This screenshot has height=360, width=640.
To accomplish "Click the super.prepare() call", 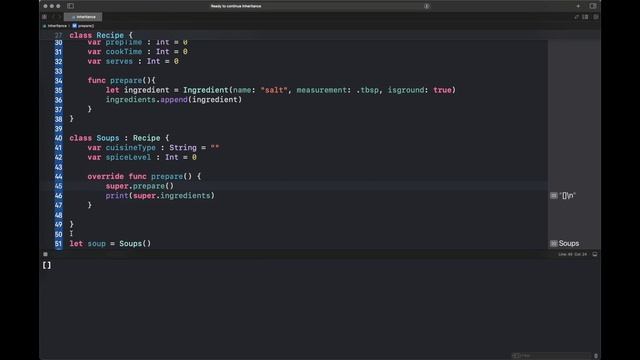I will (140, 186).
